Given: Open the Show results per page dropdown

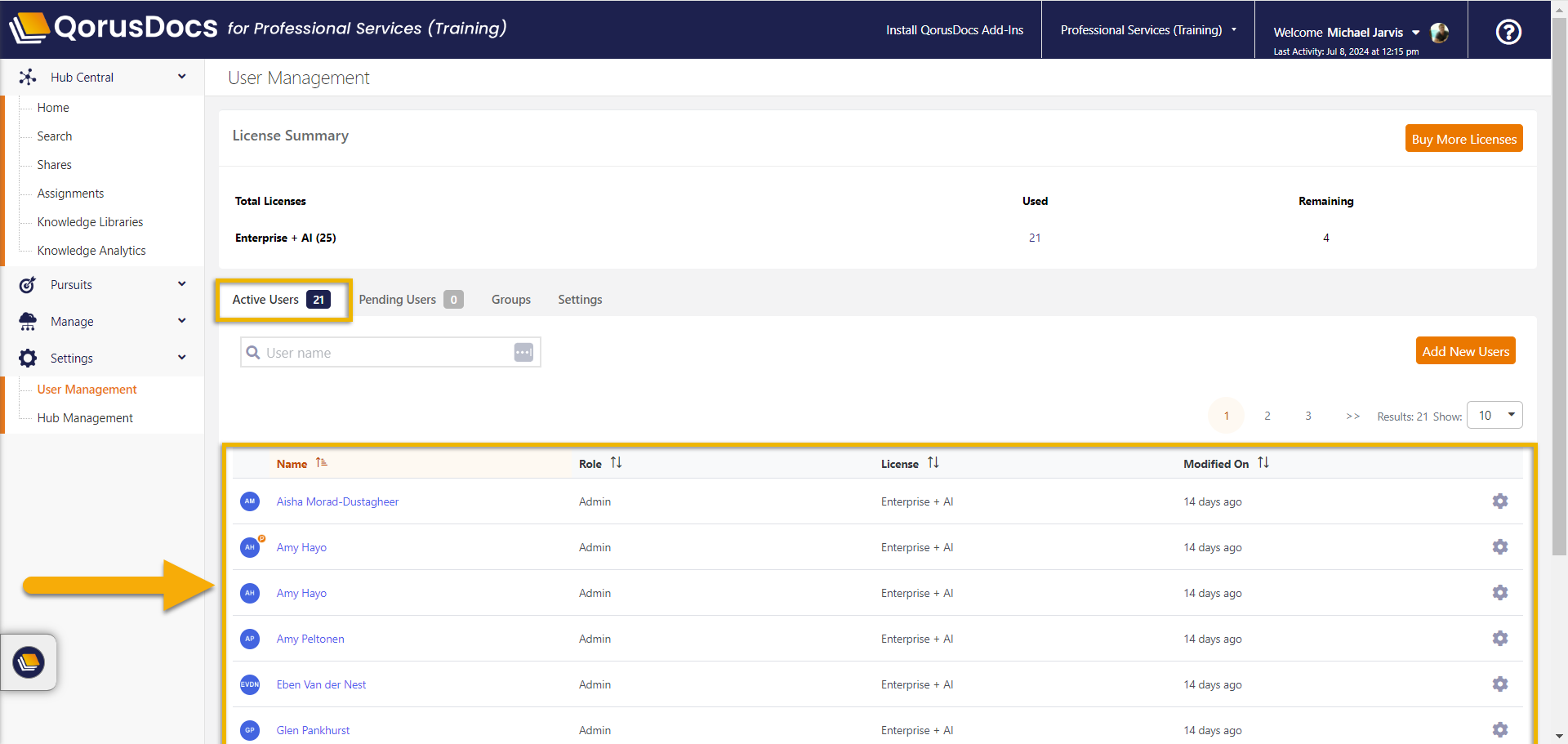Looking at the screenshot, I should [x=1494, y=416].
